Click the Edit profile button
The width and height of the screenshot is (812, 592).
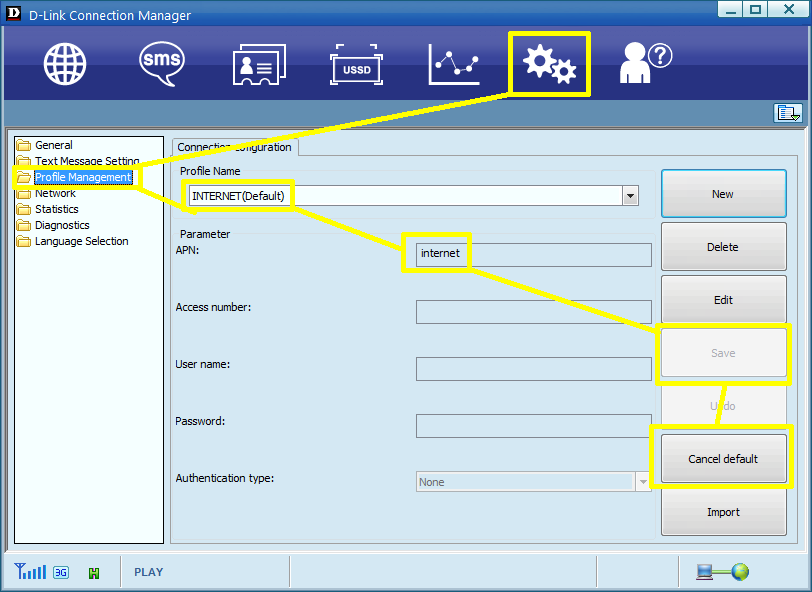tap(723, 299)
